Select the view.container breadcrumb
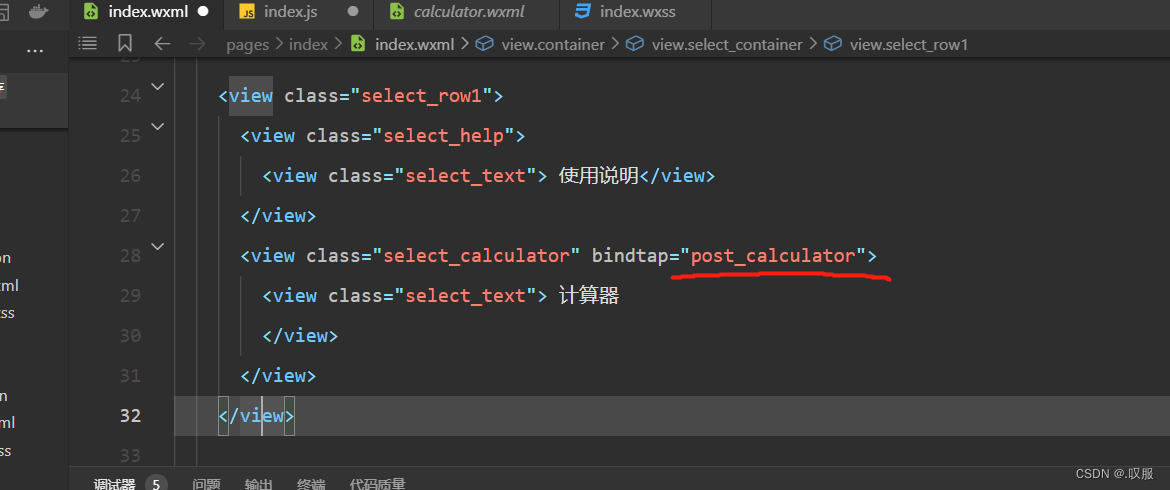Image resolution: width=1170 pixels, height=490 pixels. click(553, 45)
